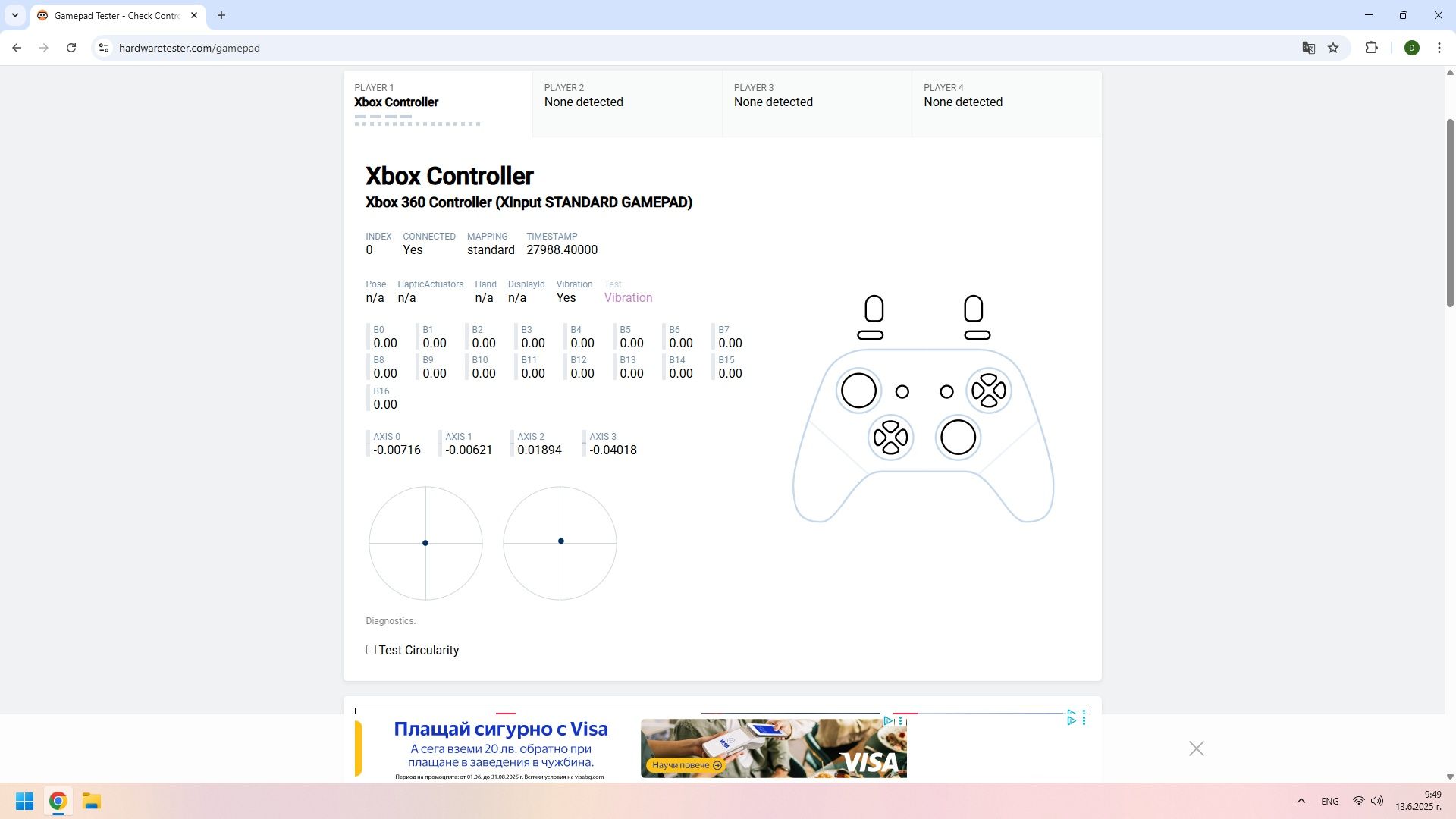The height and width of the screenshot is (819, 1456).
Task: Select the Player 3 tab
Action: click(x=817, y=104)
